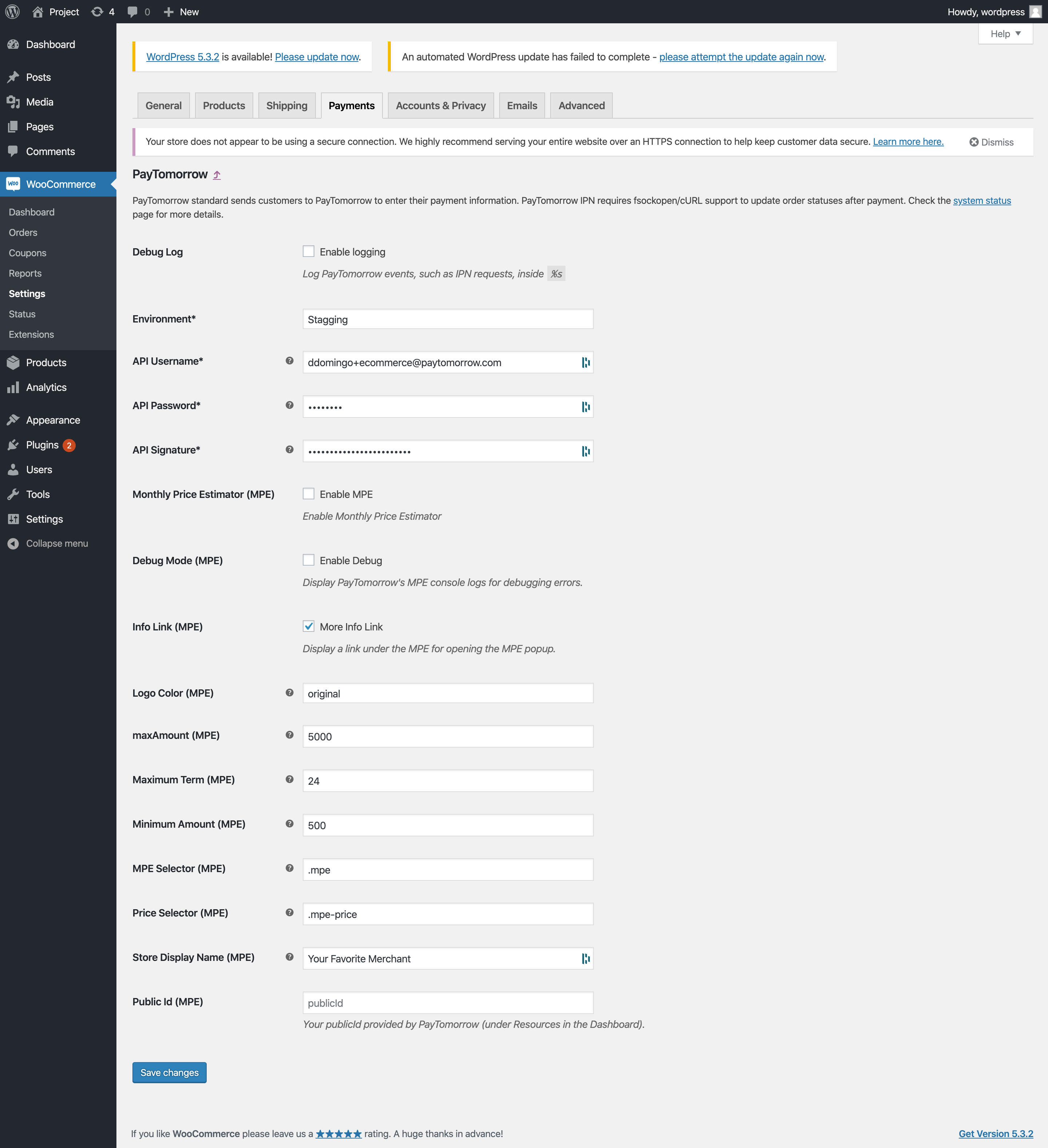The height and width of the screenshot is (1148, 1048).
Task: Click password manager icon in API Signature field
Action: pos(585,451)
